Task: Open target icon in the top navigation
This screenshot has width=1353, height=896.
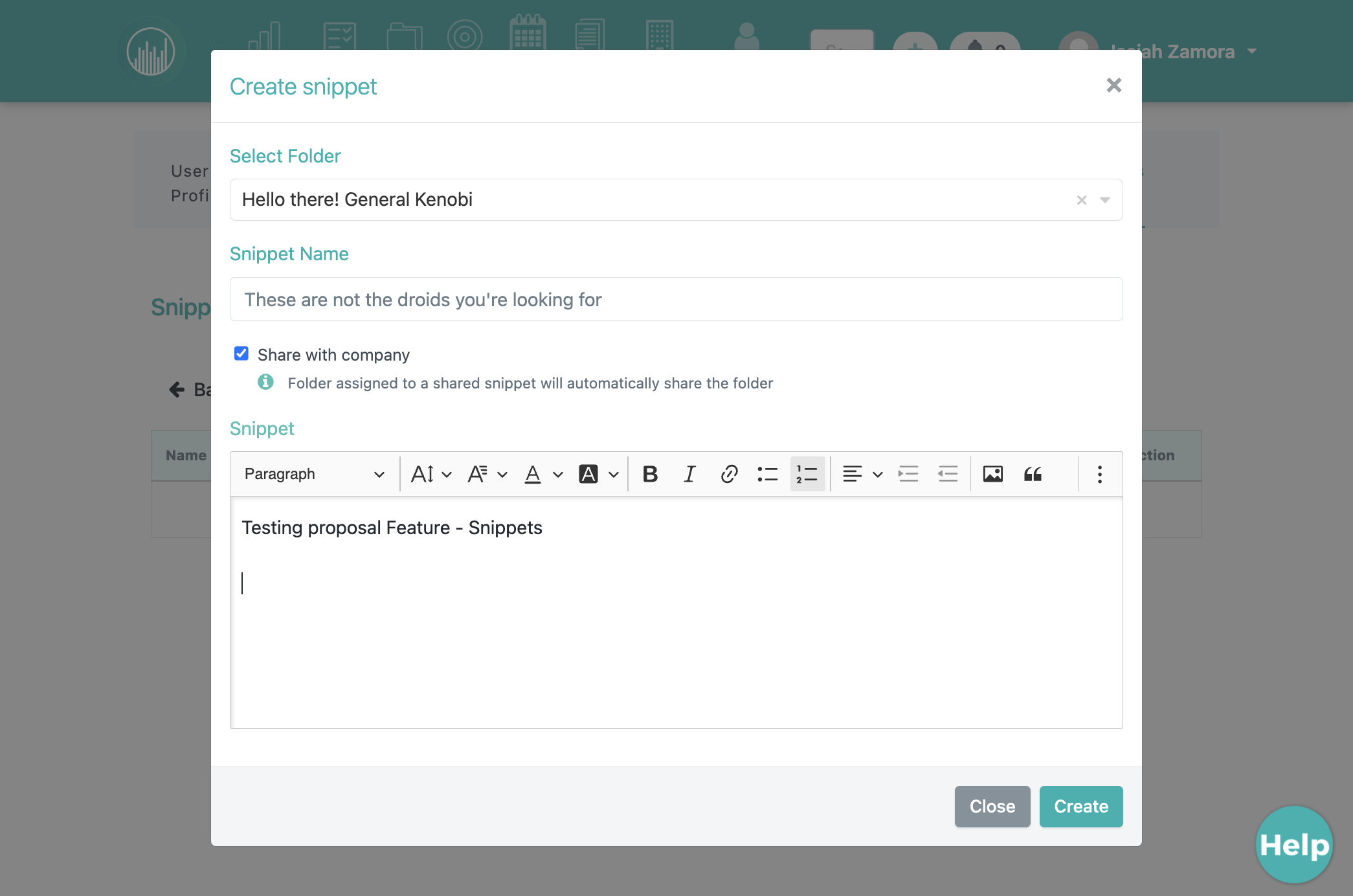Action: pyautogui.click(x=465, y=36)
